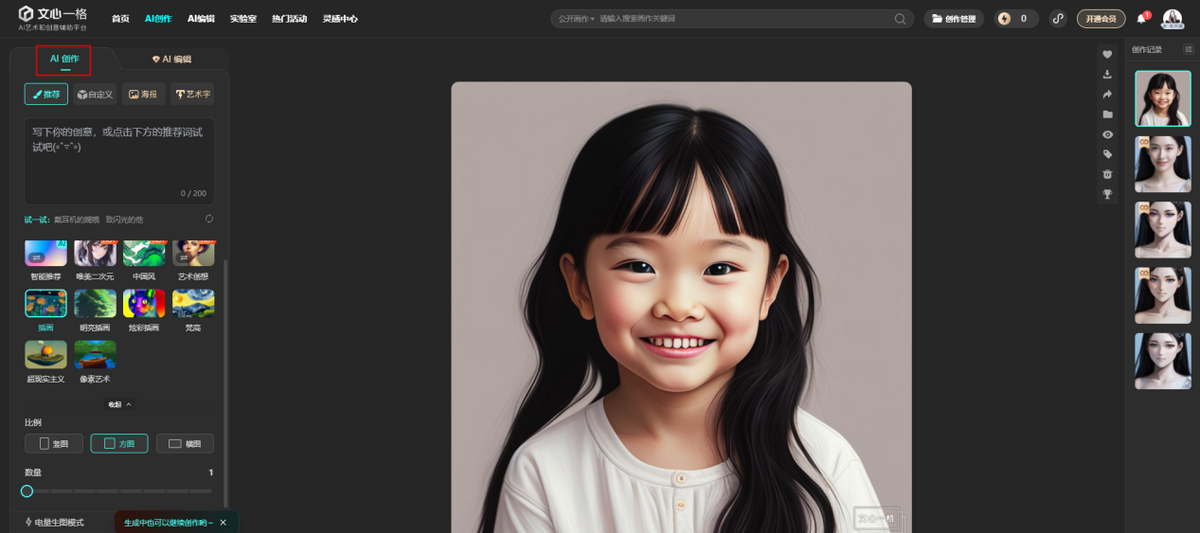Select the 竖图 portrait ratio

[53, 443]
